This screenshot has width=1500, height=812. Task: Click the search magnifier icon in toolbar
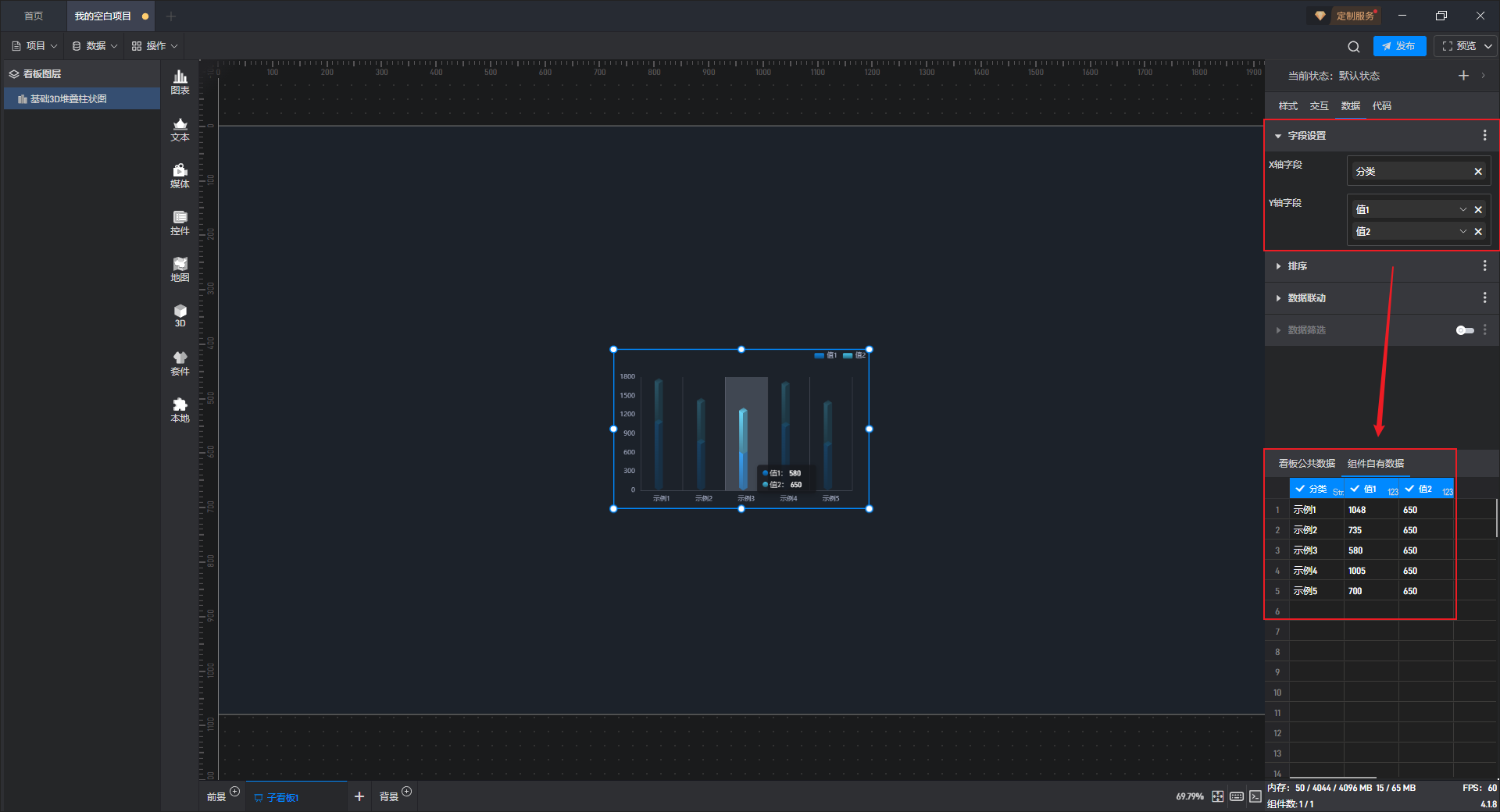pos(1354,46)
